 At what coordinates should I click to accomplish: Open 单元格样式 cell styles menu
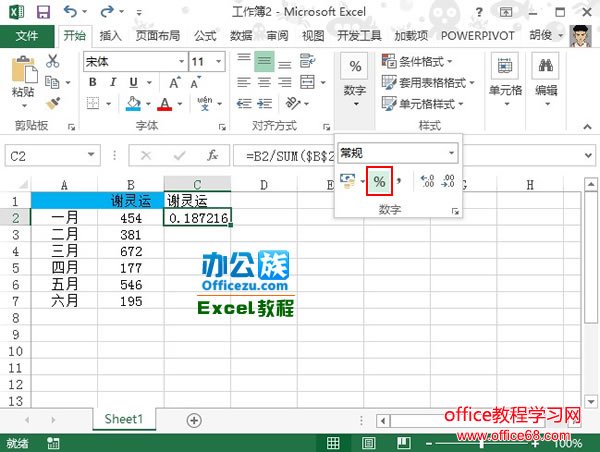tap(422, 103)
